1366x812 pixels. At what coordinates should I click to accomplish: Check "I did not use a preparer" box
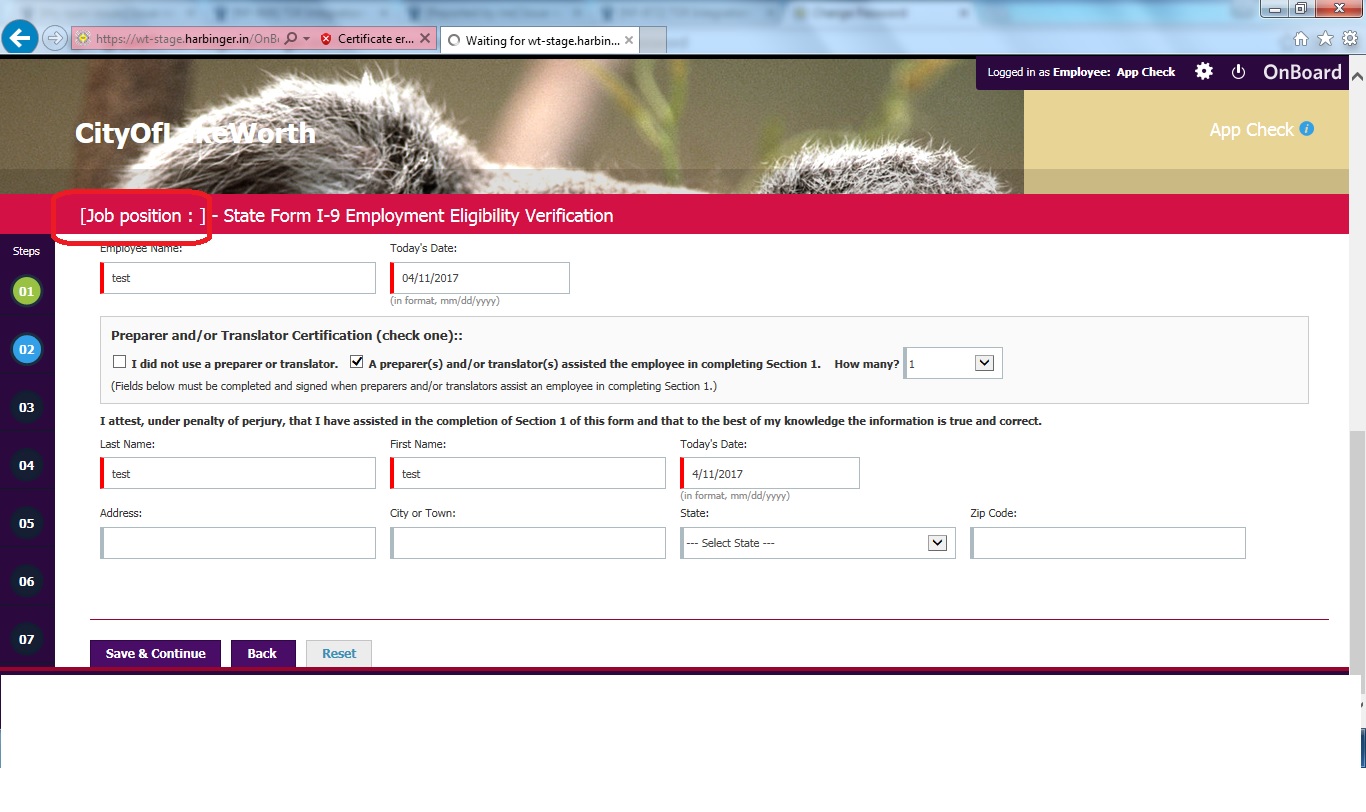[x=120, y=363]
